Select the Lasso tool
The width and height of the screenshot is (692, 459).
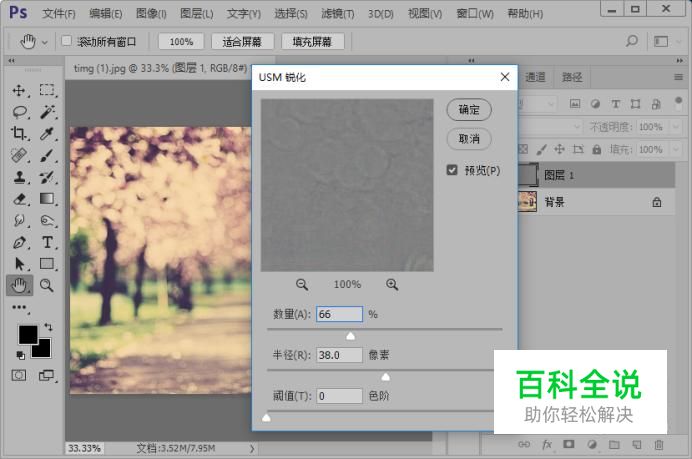(x=19, y=112)
